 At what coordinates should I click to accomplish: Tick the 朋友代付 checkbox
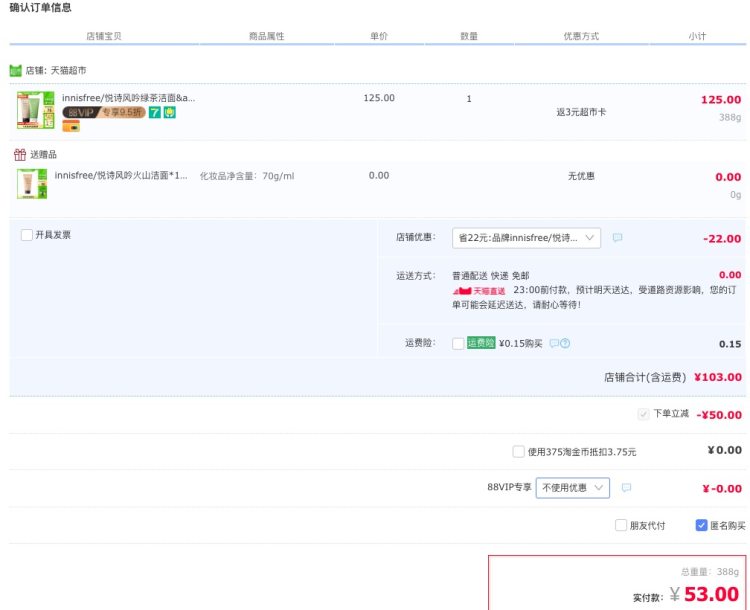(620, 525)
